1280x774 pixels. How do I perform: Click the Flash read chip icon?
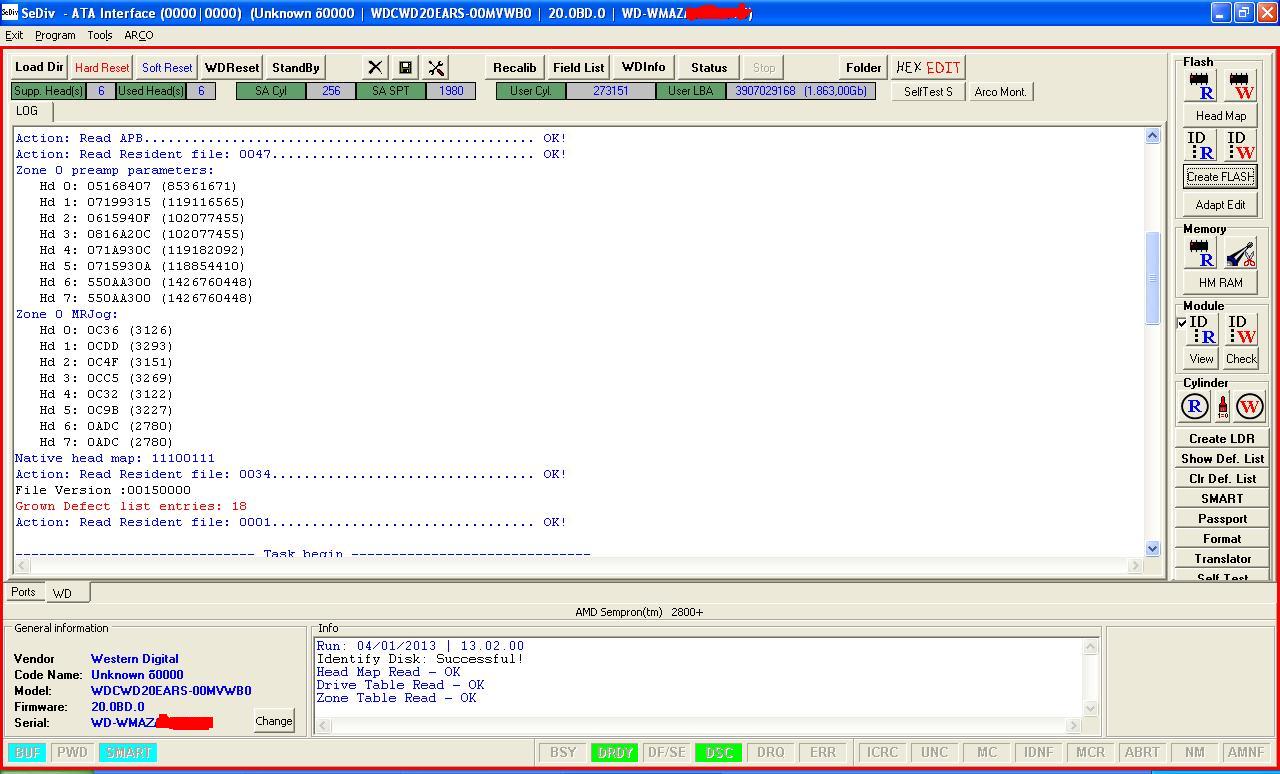click(1201, 86)
